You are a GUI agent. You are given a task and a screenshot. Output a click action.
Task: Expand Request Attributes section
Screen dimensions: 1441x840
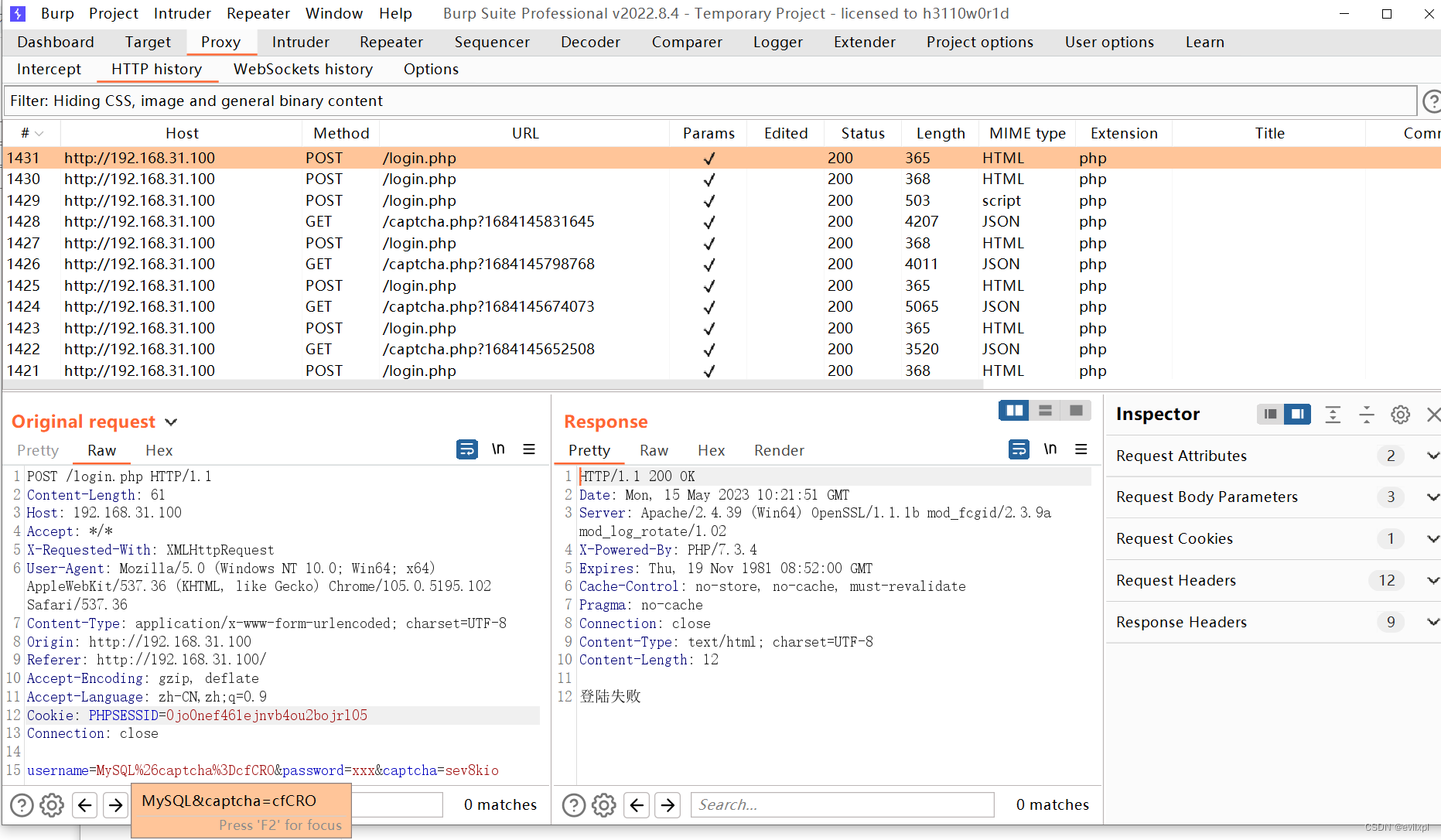[x=1432, y=456]
